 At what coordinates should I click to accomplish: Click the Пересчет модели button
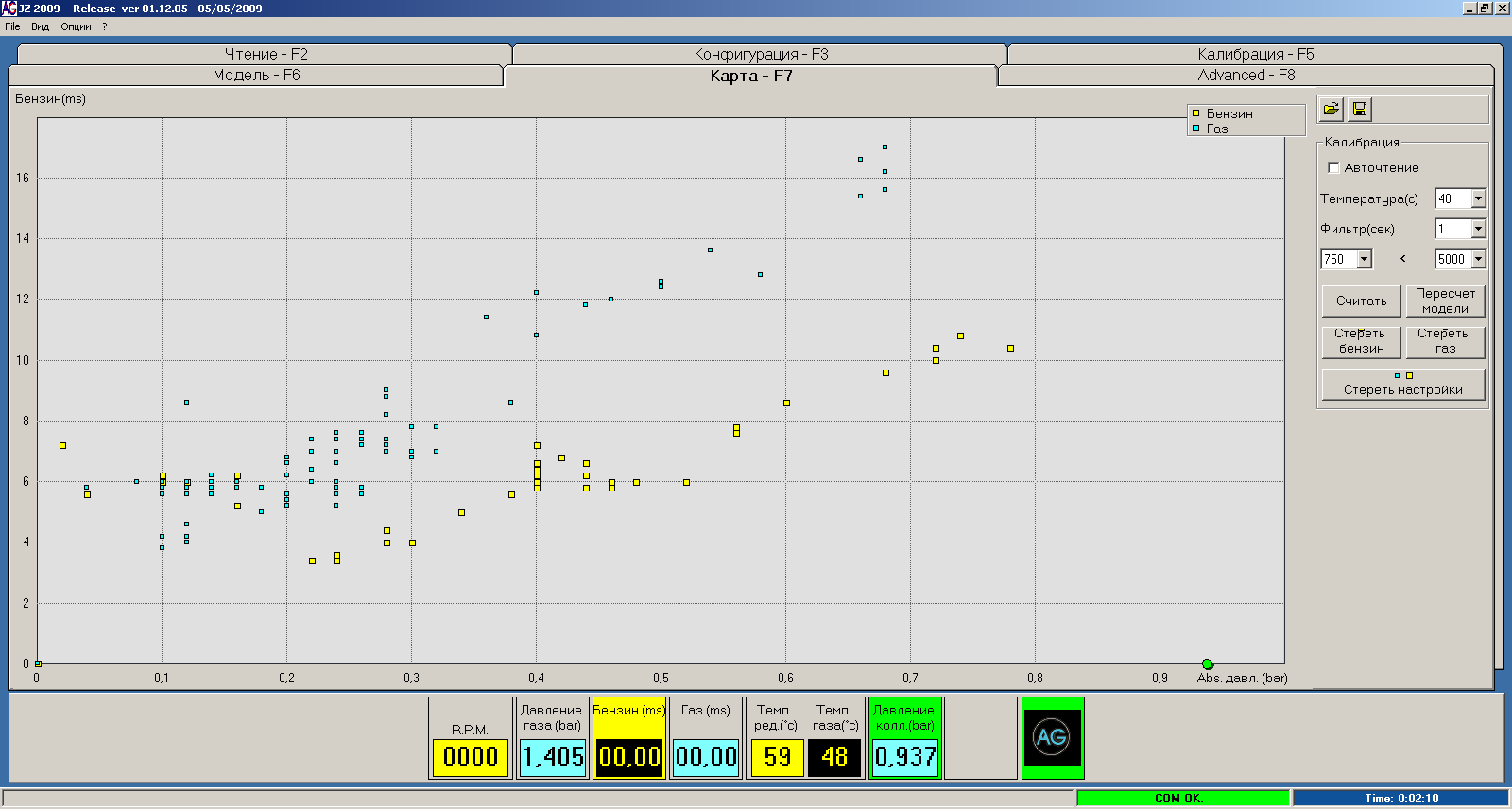1445,301
